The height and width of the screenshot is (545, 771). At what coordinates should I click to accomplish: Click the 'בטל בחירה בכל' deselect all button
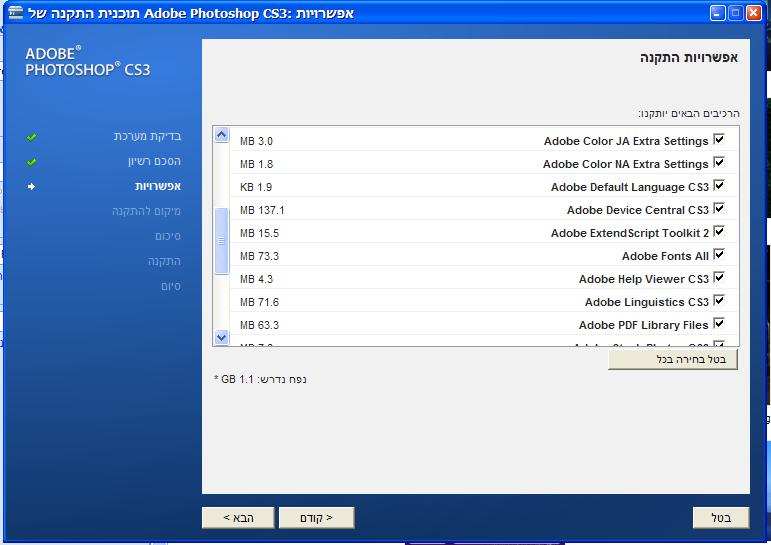tap(673, 360)
